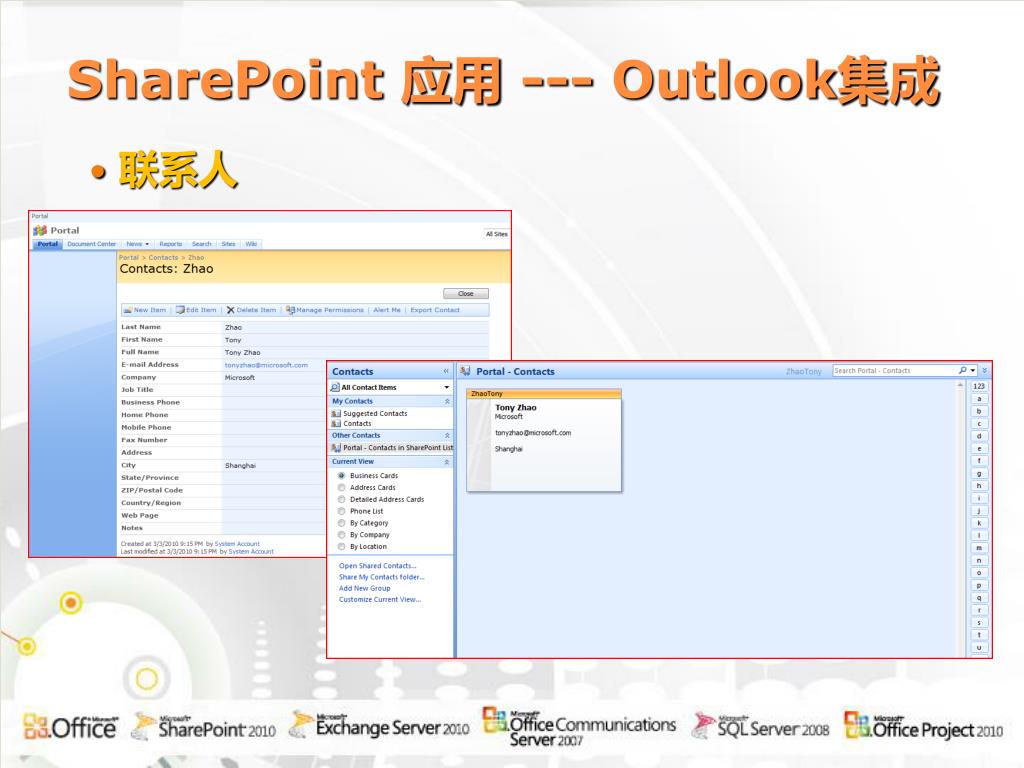Open the Wiki tab
This screenshot has height=768, width=1024.
(x=251, y=244)
